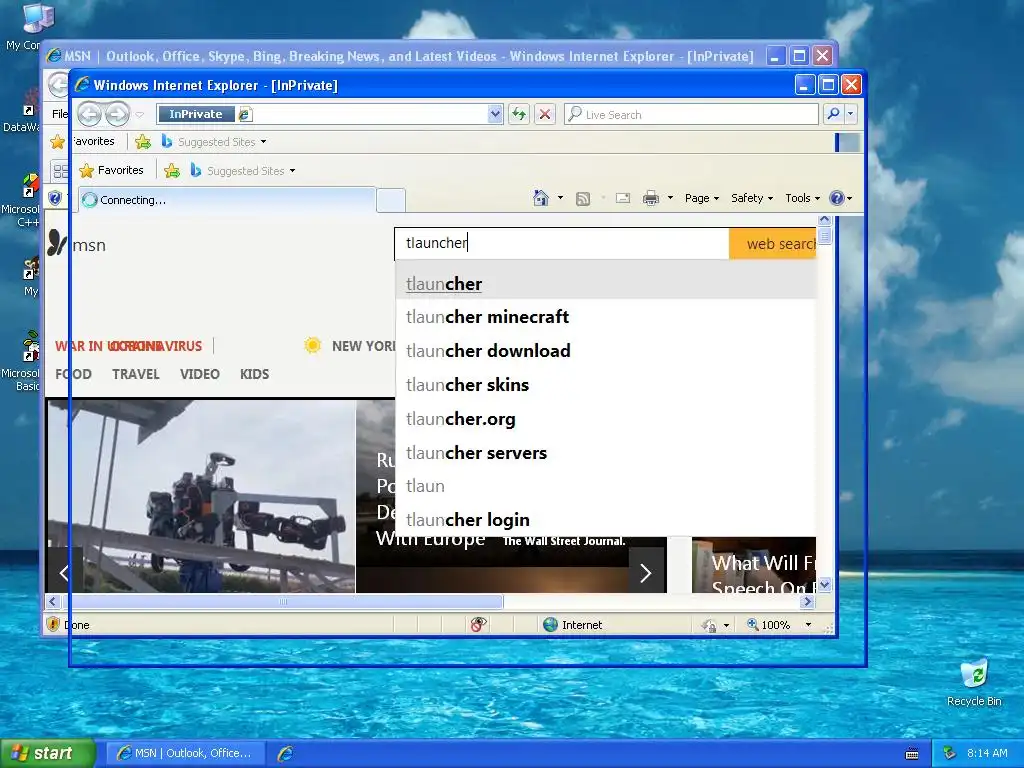Select the Connecting... tab

pos(227,200)
